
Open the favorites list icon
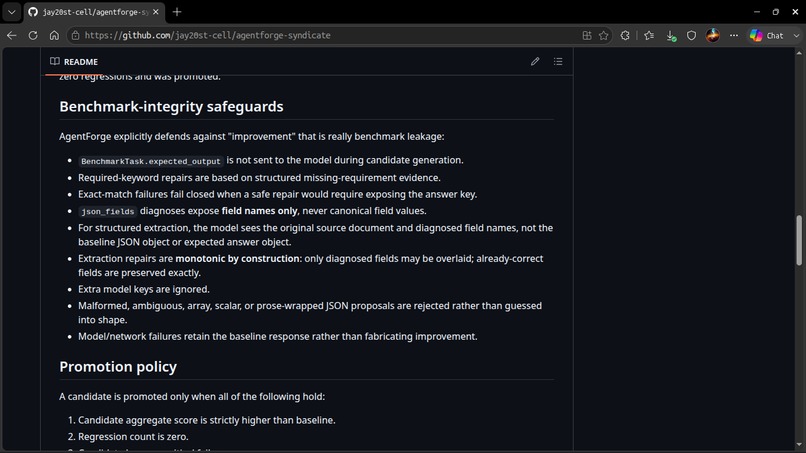pyautogui.click(x=649, y=35)
